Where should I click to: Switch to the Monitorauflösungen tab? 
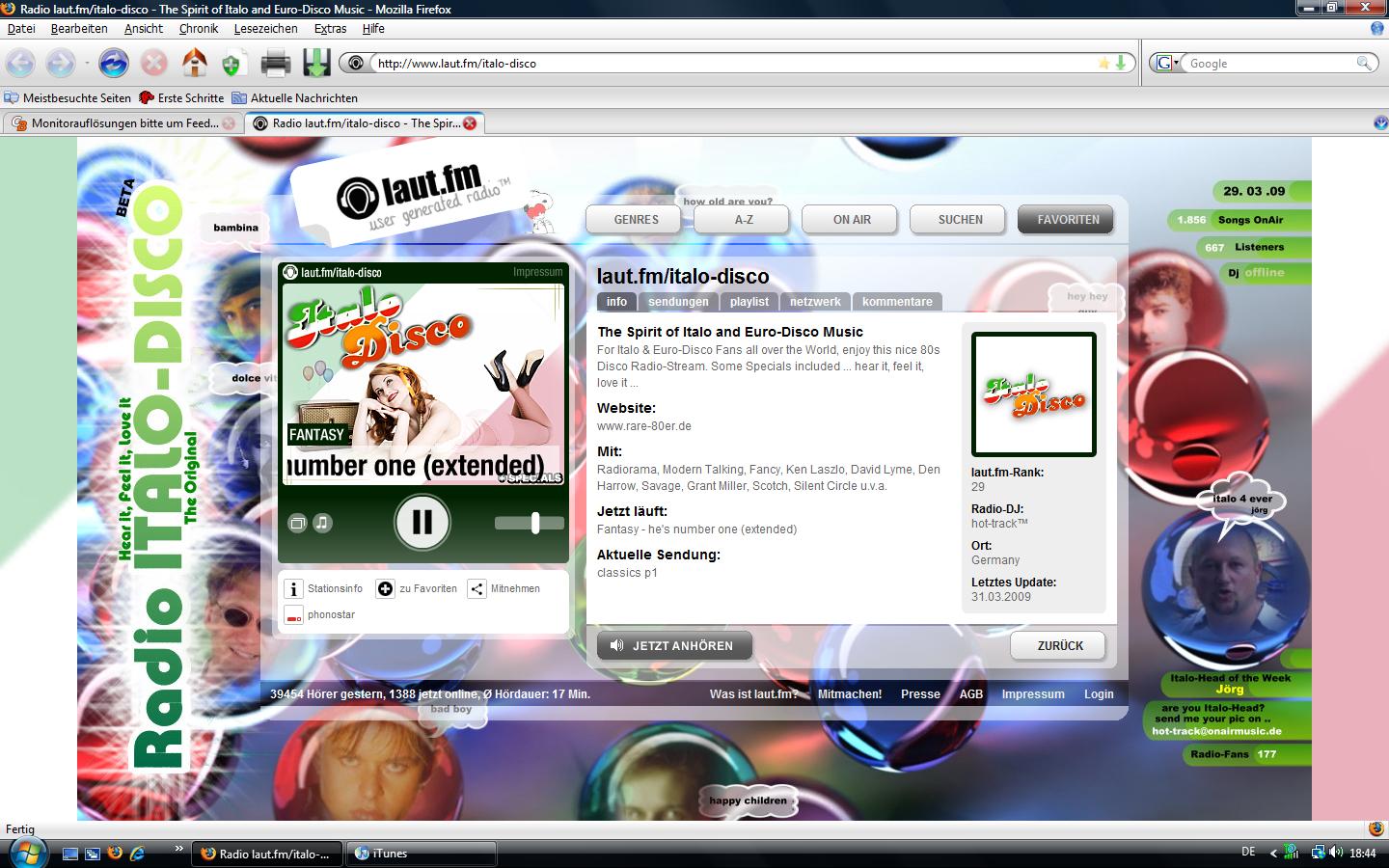coord(123,123)
